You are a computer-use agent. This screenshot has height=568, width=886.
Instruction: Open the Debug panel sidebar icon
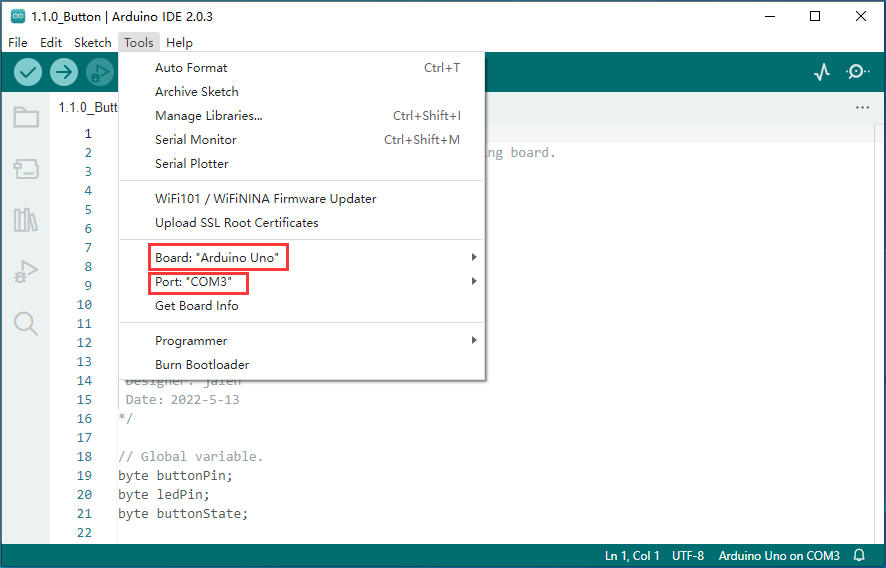click(26, 271)
